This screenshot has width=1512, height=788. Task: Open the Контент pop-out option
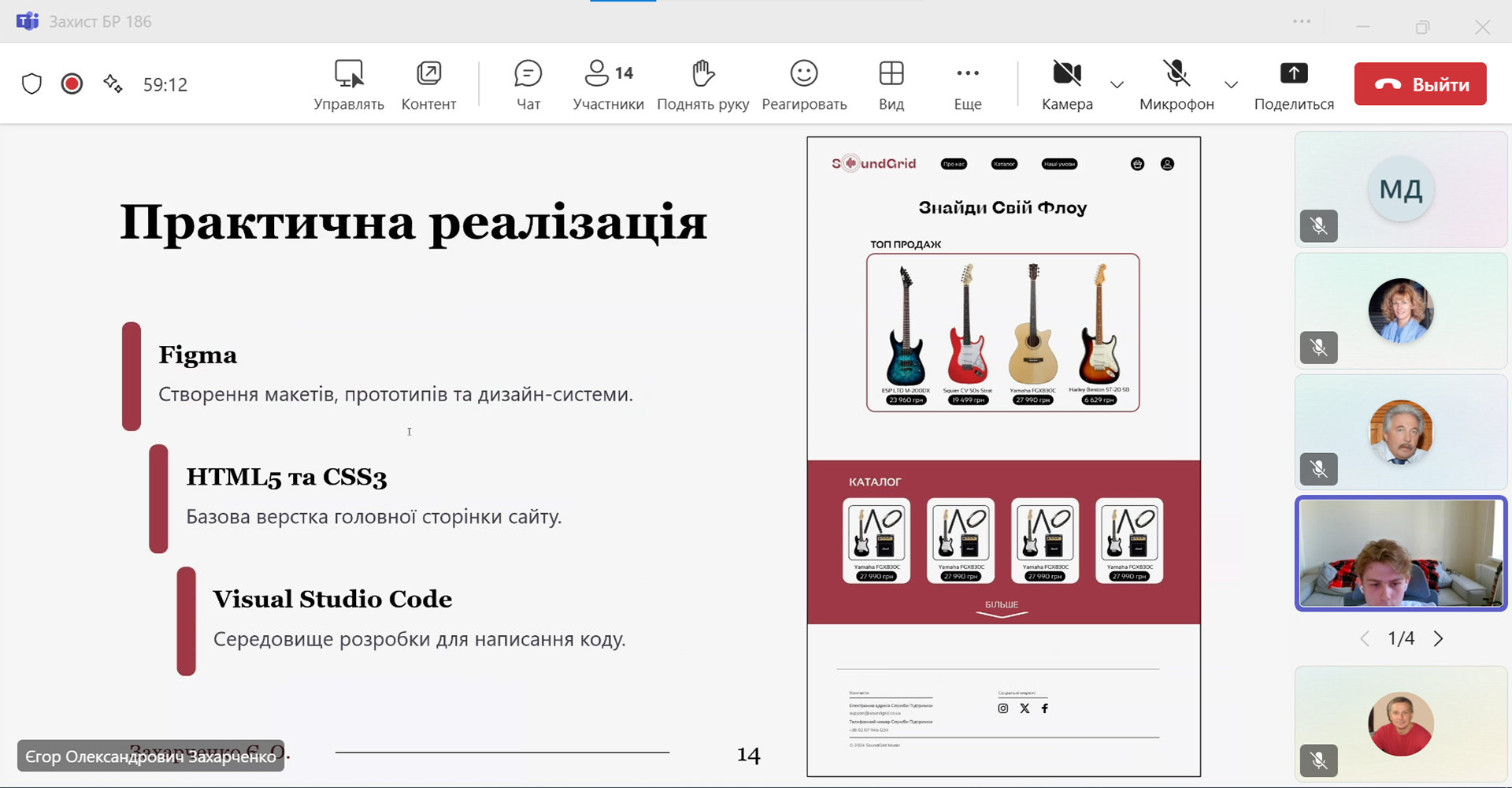pyautogui.click(x=428, y=84)
